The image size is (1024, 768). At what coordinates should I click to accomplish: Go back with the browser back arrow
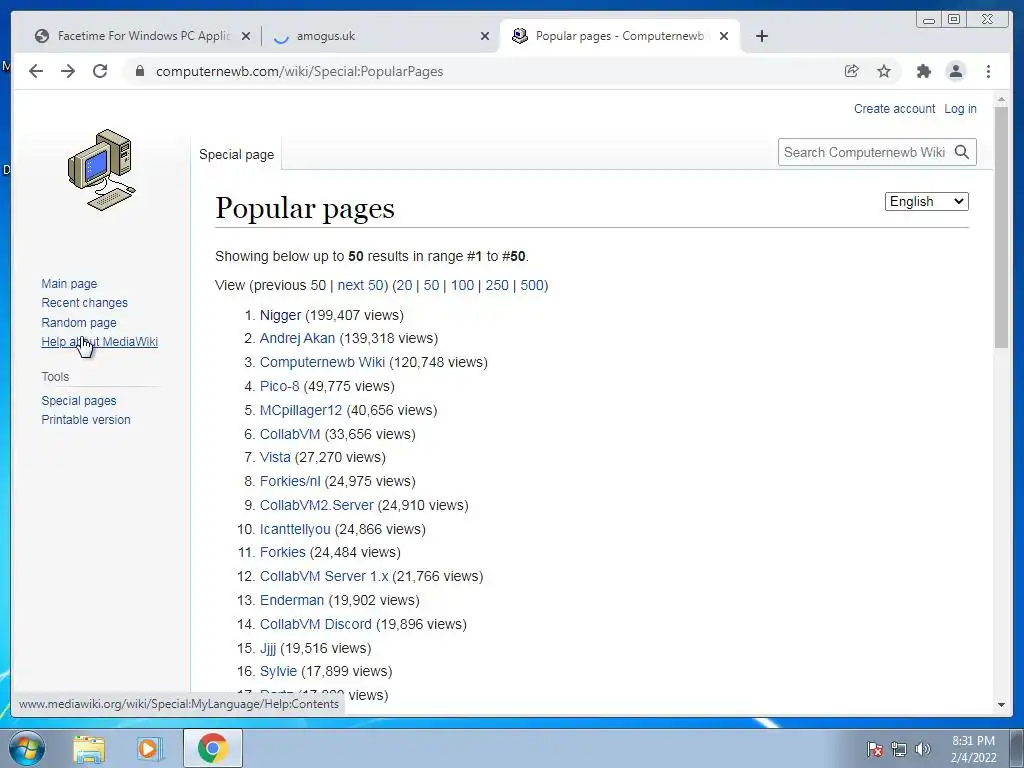tap(36, 71)
